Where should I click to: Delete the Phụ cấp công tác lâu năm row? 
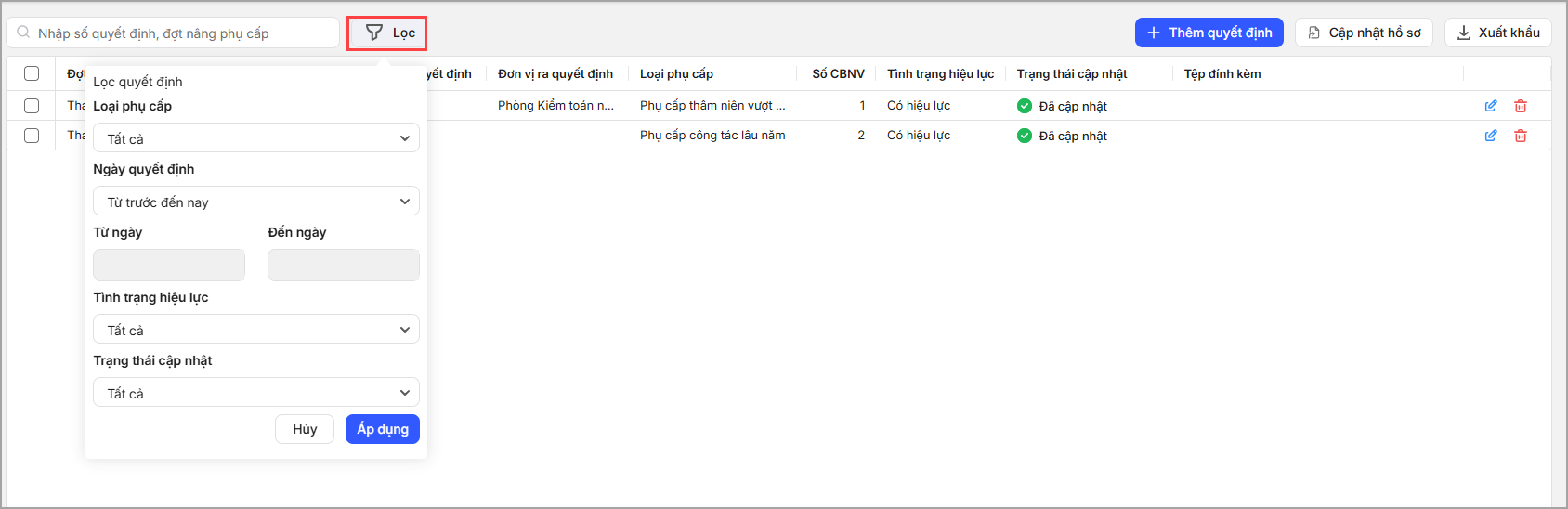pos(1521,136)
